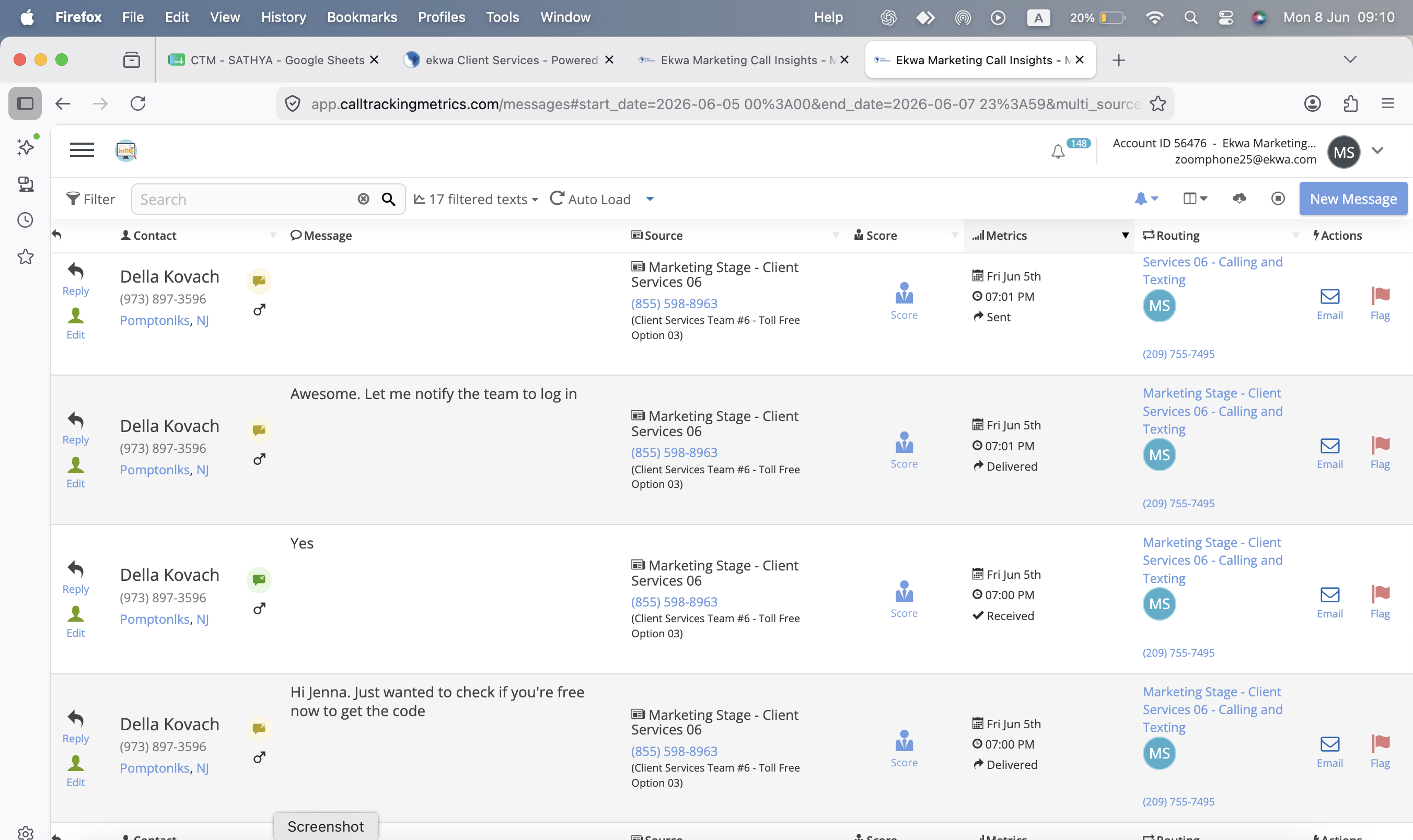
Task: List all tabs with the chevron
Action: tap(1350, 60)
